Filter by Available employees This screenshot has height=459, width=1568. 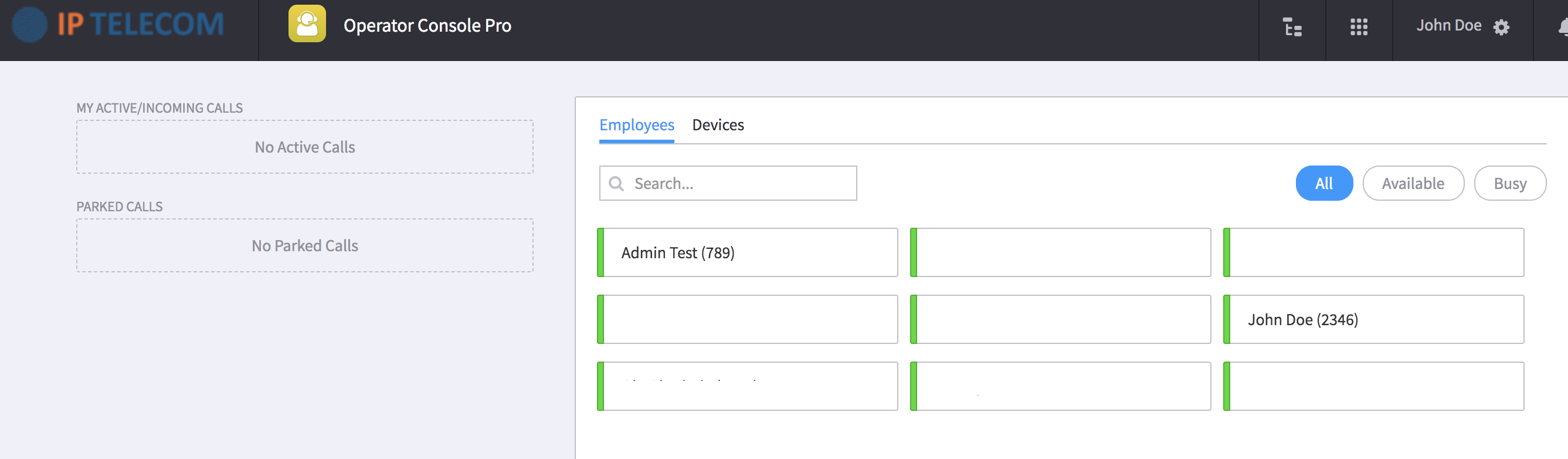click(x=1413, y=184)
